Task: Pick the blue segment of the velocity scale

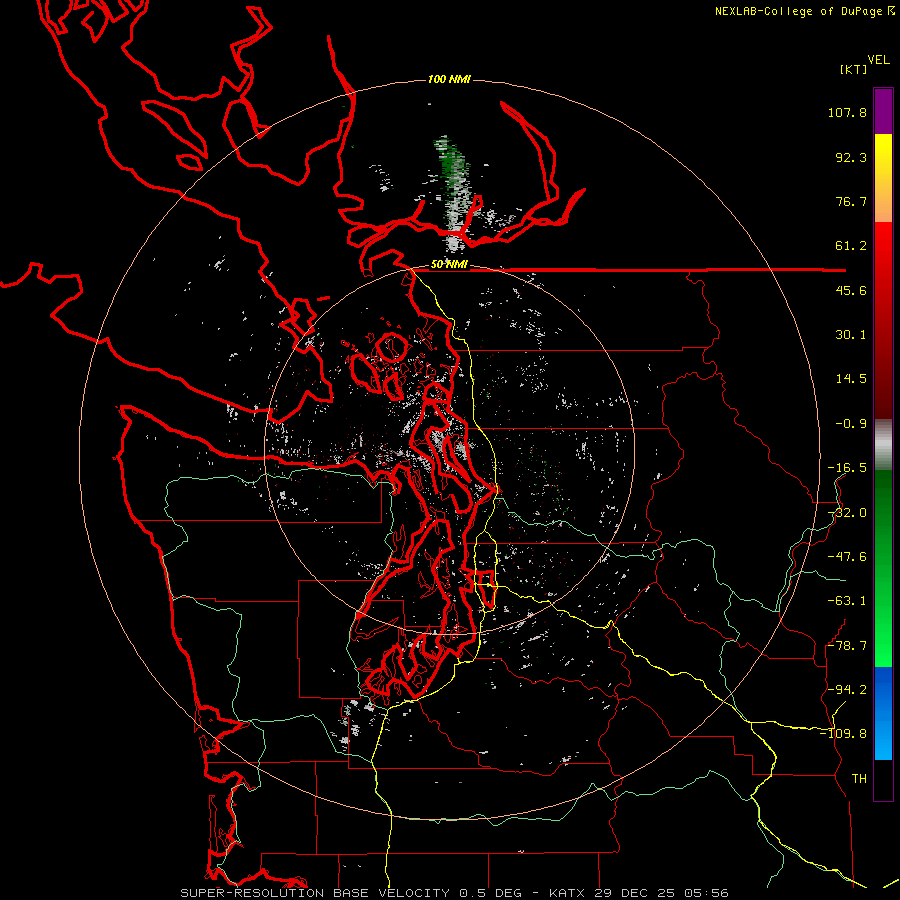Action: click(883, 713)
